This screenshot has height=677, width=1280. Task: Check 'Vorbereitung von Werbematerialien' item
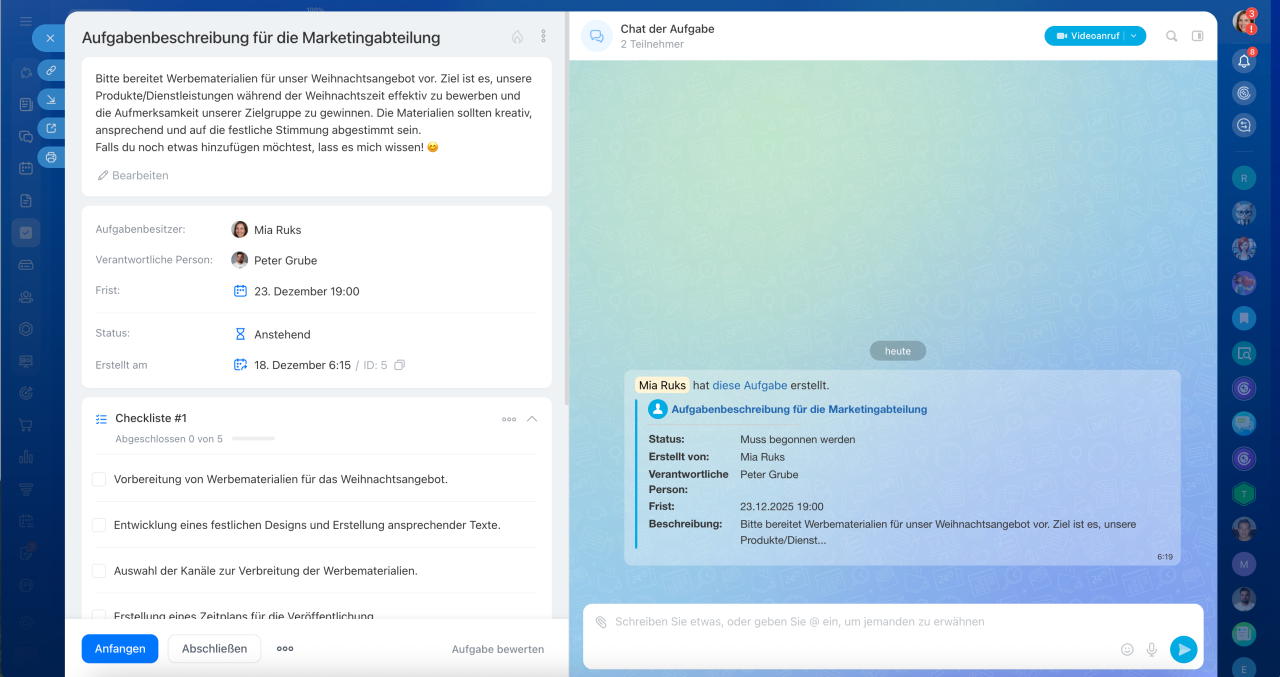[x=99, y=479]
